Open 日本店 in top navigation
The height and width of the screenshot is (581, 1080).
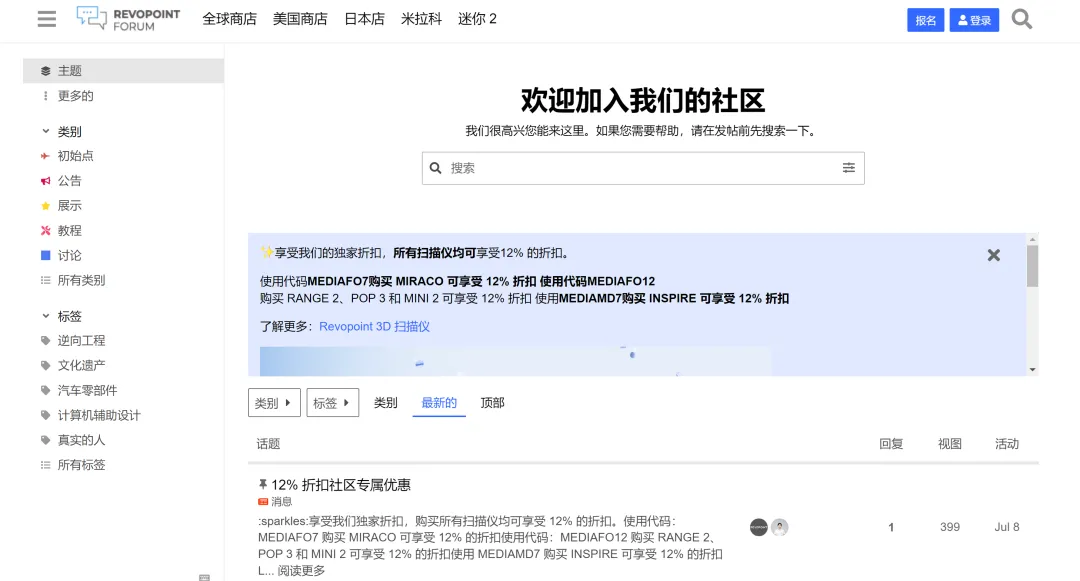coord(364,19)
